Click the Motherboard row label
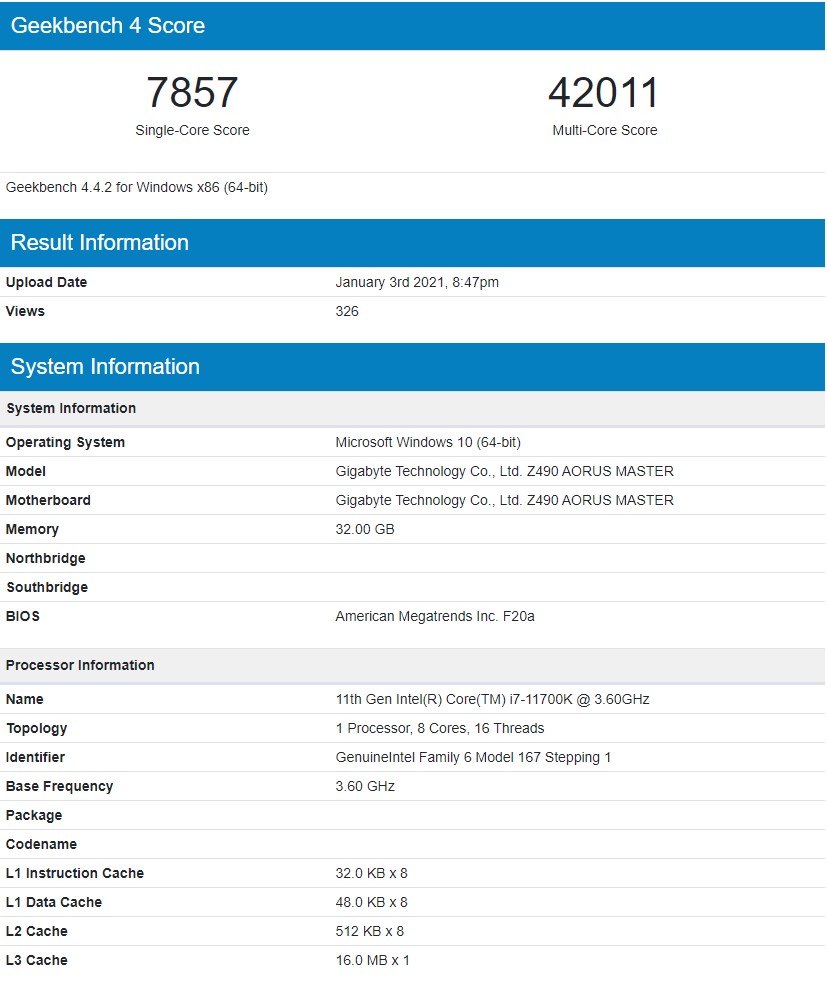The height and width of the screenshot is (986, 827). pos(48,501)
